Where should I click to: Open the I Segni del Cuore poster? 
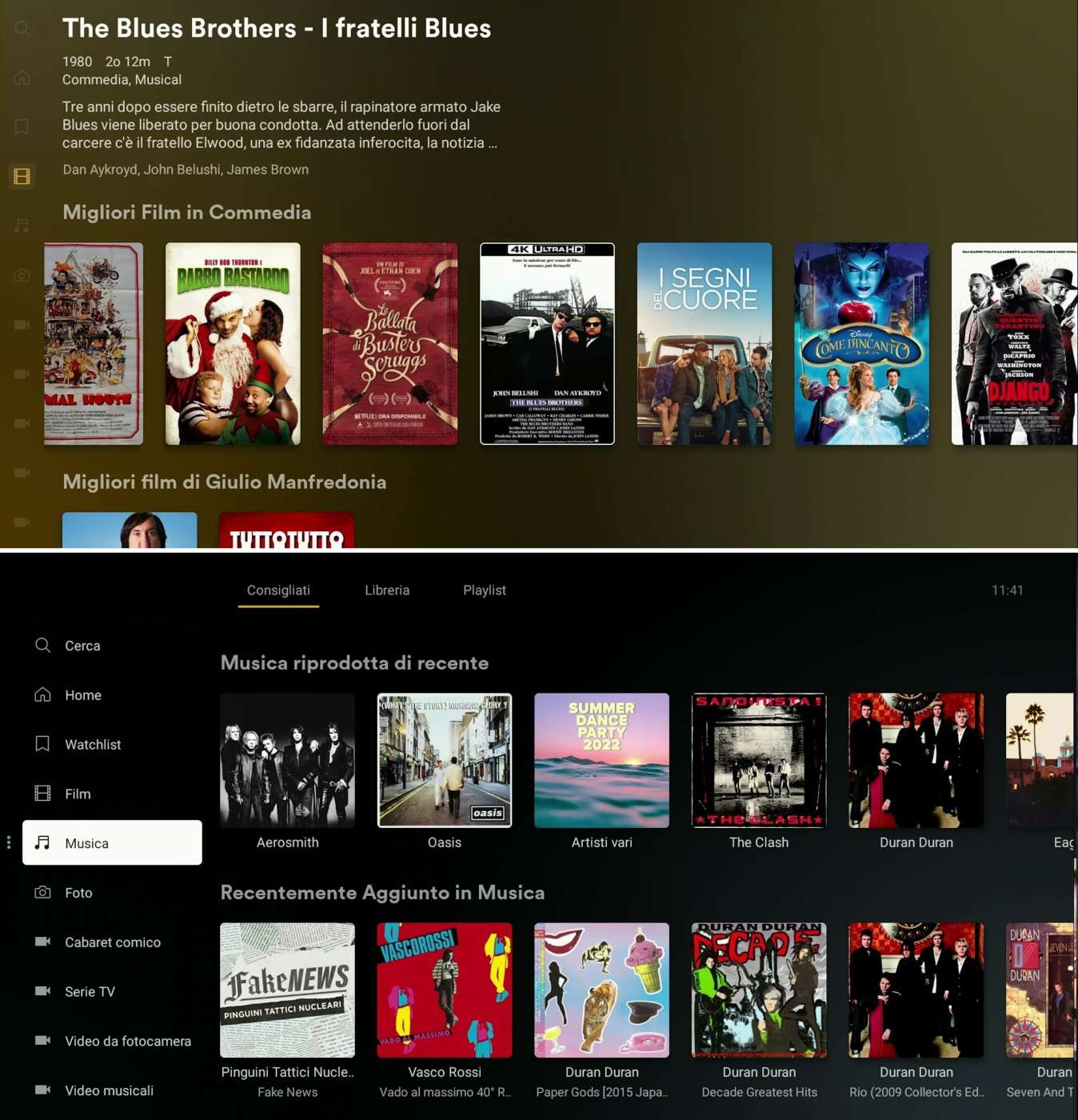point(705,343)
